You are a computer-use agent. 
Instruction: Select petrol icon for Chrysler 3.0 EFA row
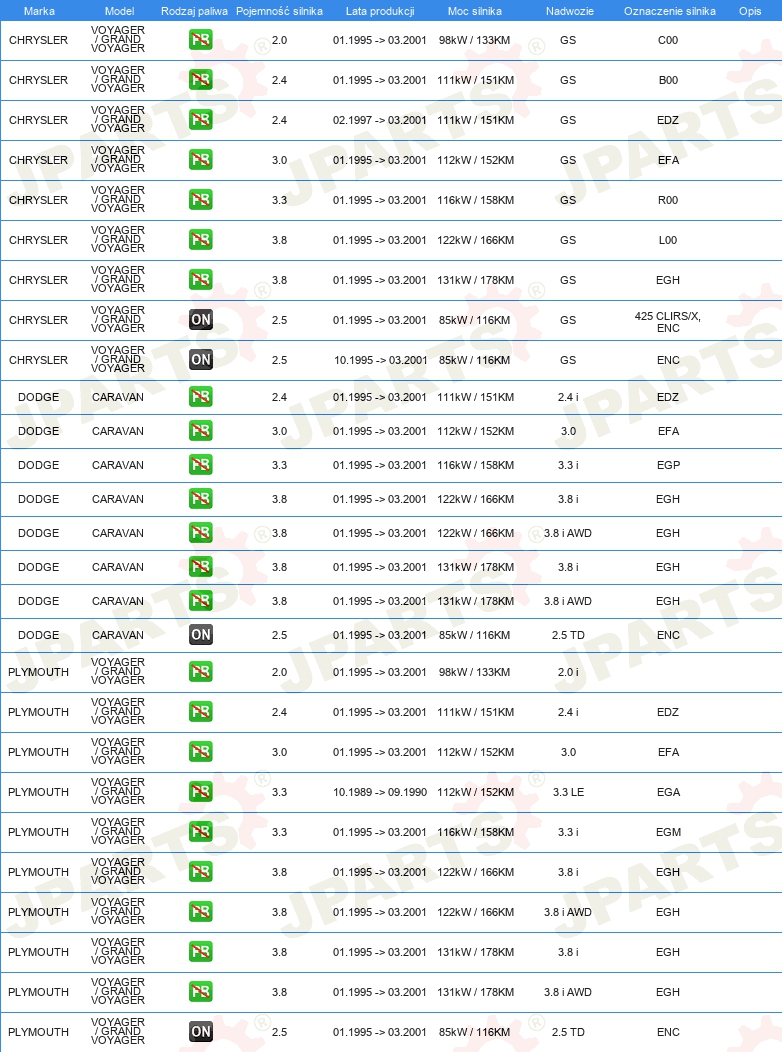(201, 160)
